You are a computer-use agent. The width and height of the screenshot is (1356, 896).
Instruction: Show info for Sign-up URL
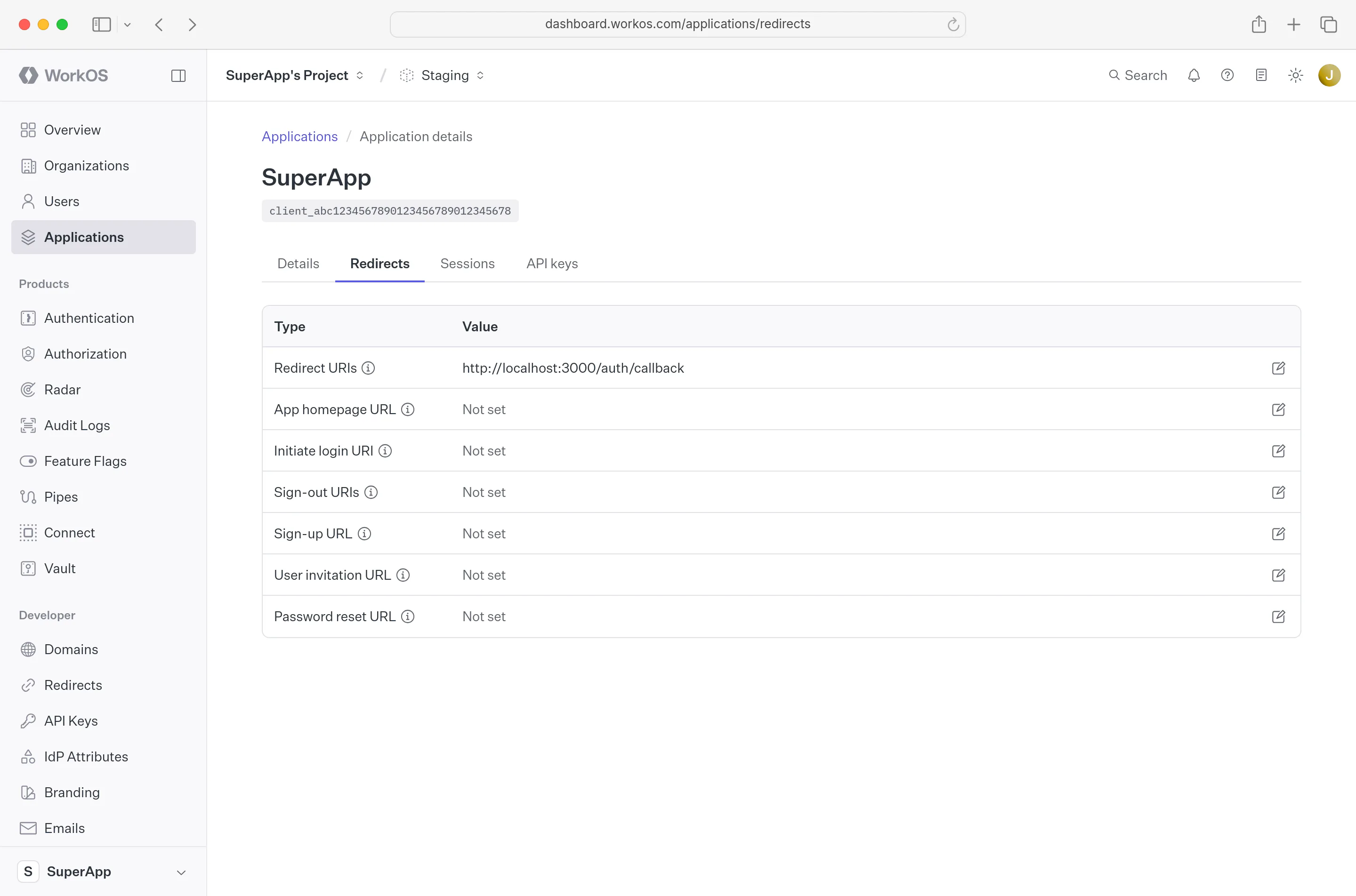pyautogui.click(x=364, y=534)
